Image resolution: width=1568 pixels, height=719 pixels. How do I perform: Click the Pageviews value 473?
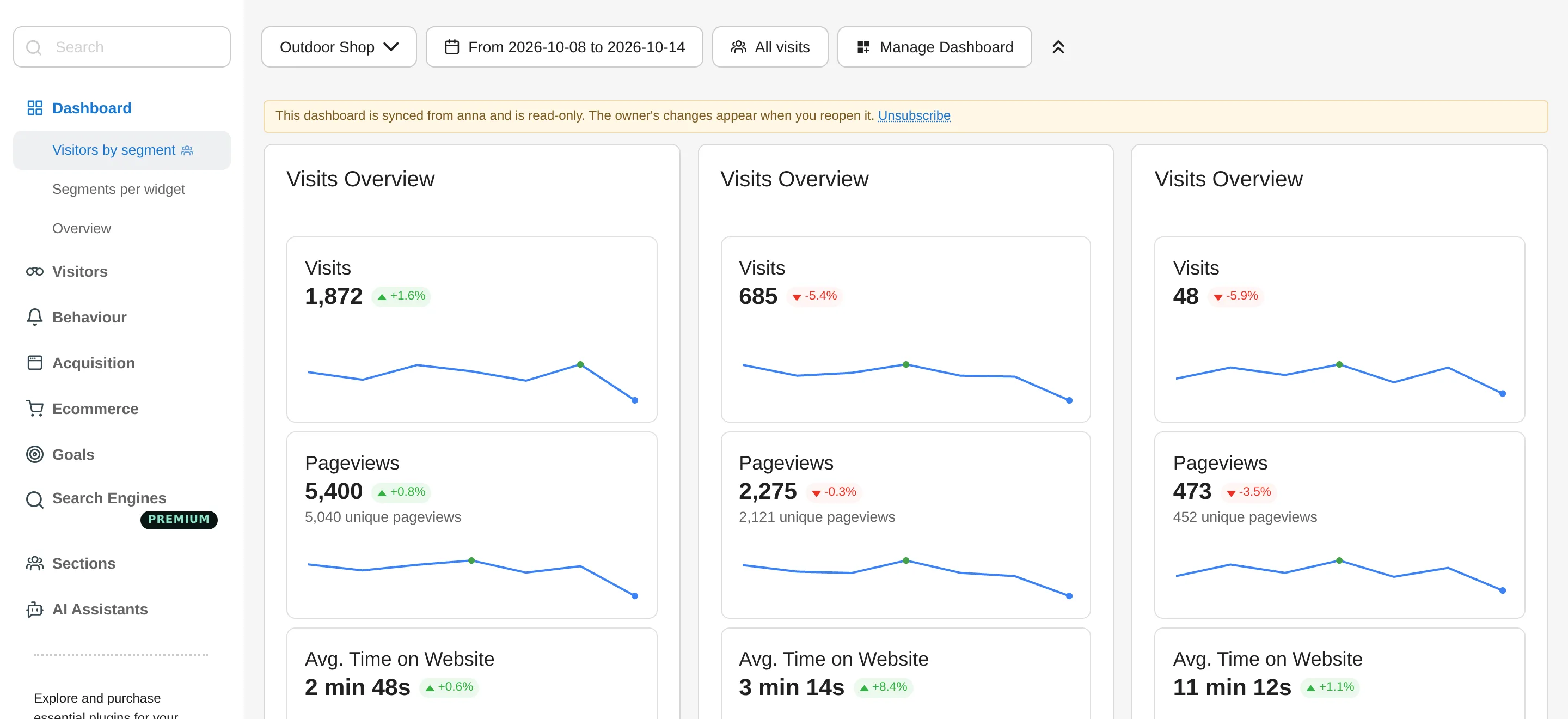(x=1192, y=491)
